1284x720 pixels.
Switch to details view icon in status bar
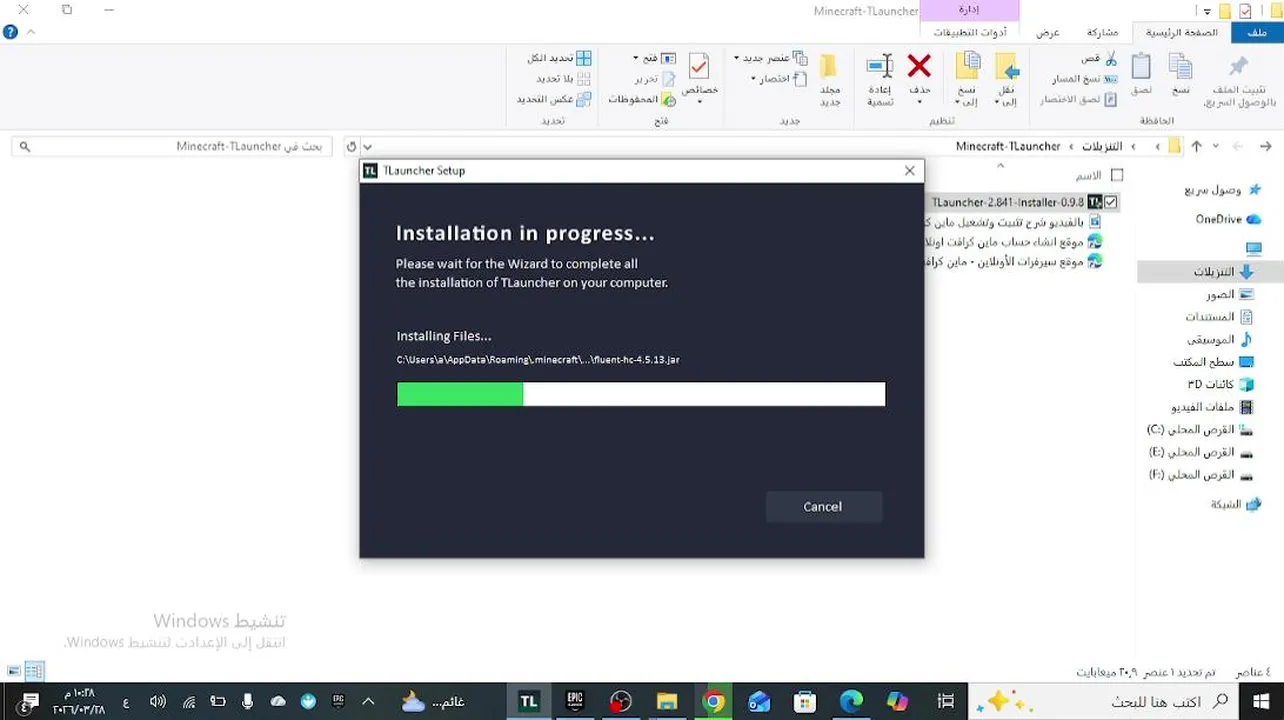point(34,671)
